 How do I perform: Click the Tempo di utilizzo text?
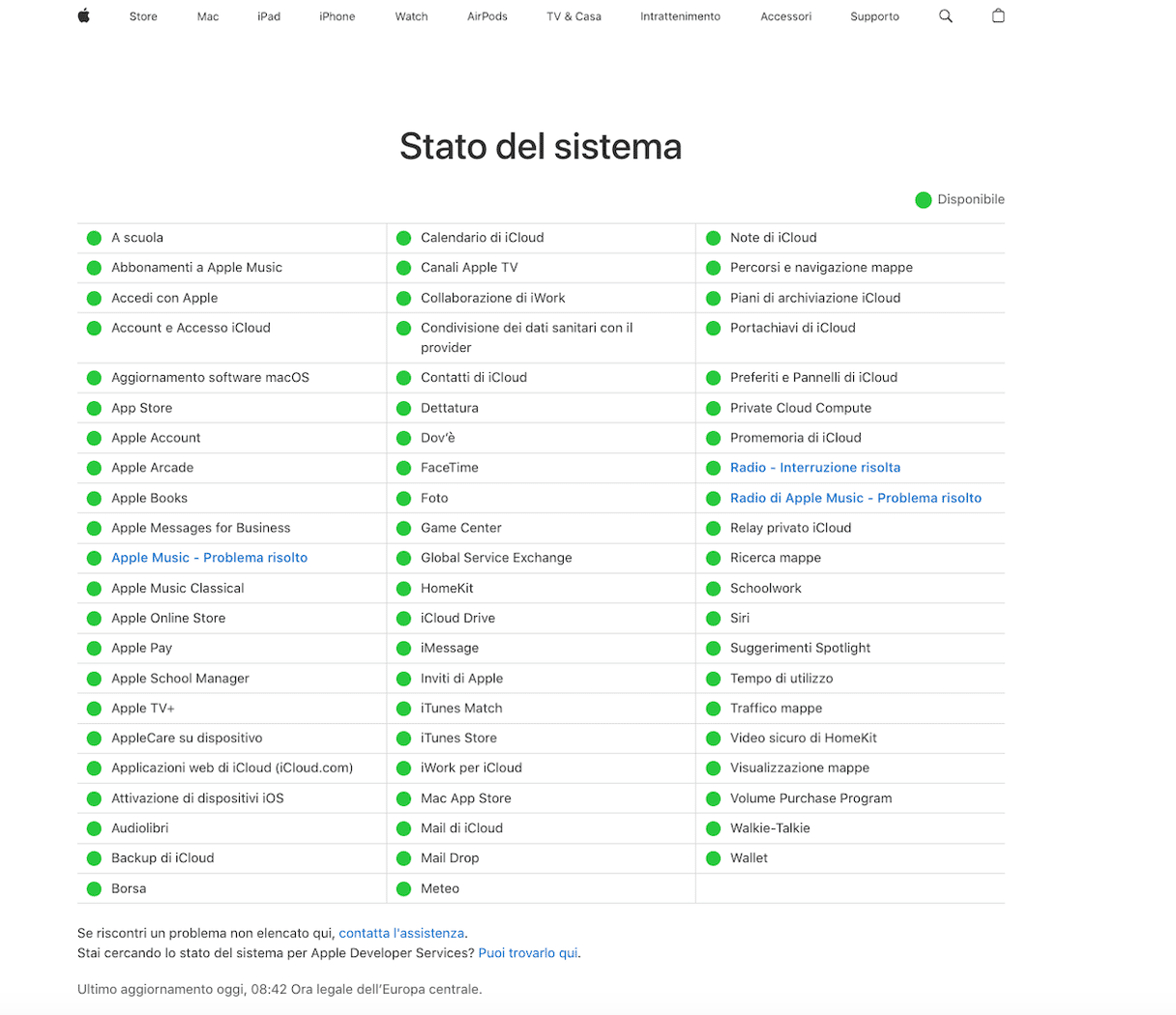point(781,679)
